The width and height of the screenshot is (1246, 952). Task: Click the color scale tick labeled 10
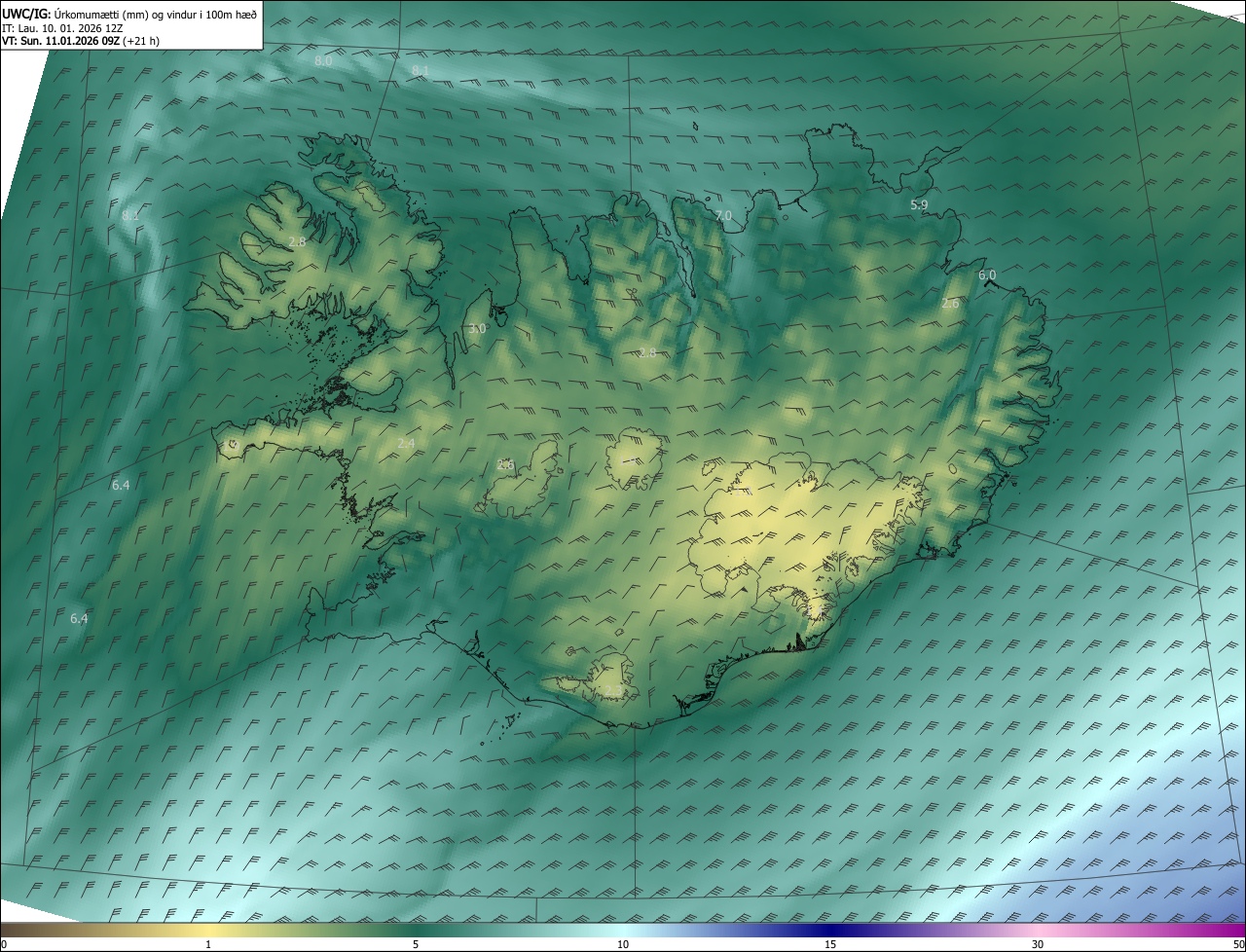pos(623,944)
